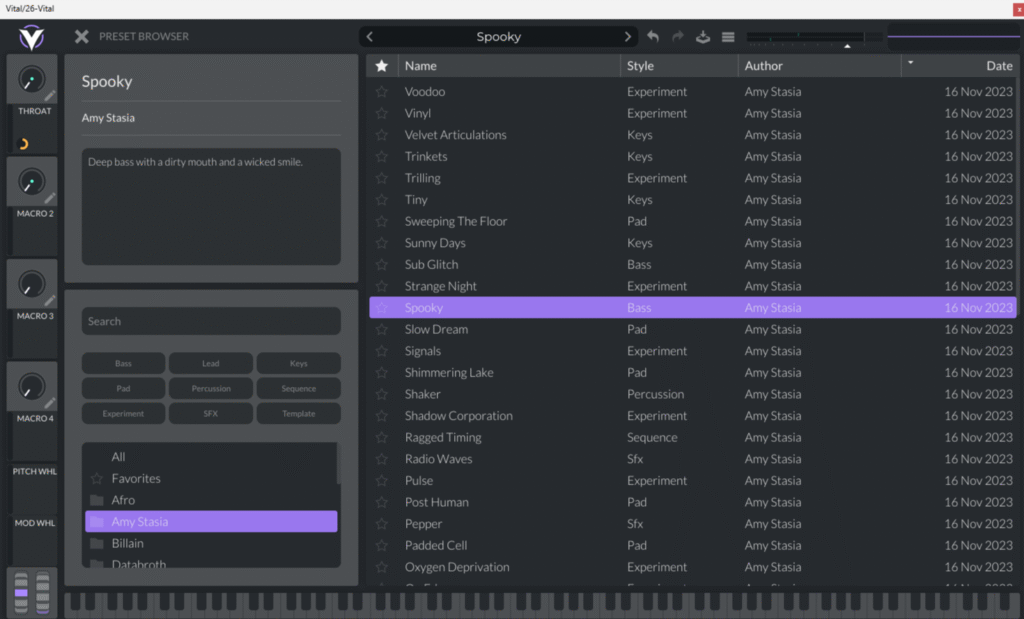Click the save preset icon
The height and width of the screenshot is (619, 1024).
tap(703, 37)
